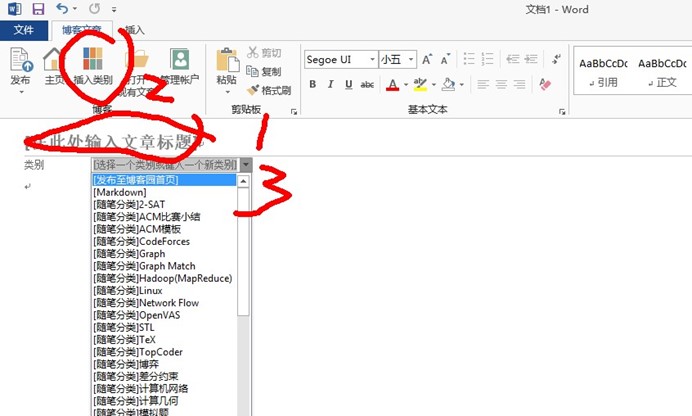Switch to the 博客文章 ribbon tab

coord(82,30)
